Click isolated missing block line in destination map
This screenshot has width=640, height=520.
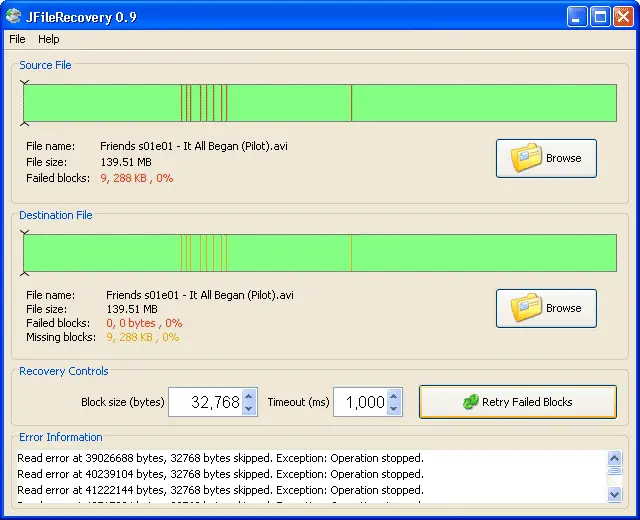point(351,253)
